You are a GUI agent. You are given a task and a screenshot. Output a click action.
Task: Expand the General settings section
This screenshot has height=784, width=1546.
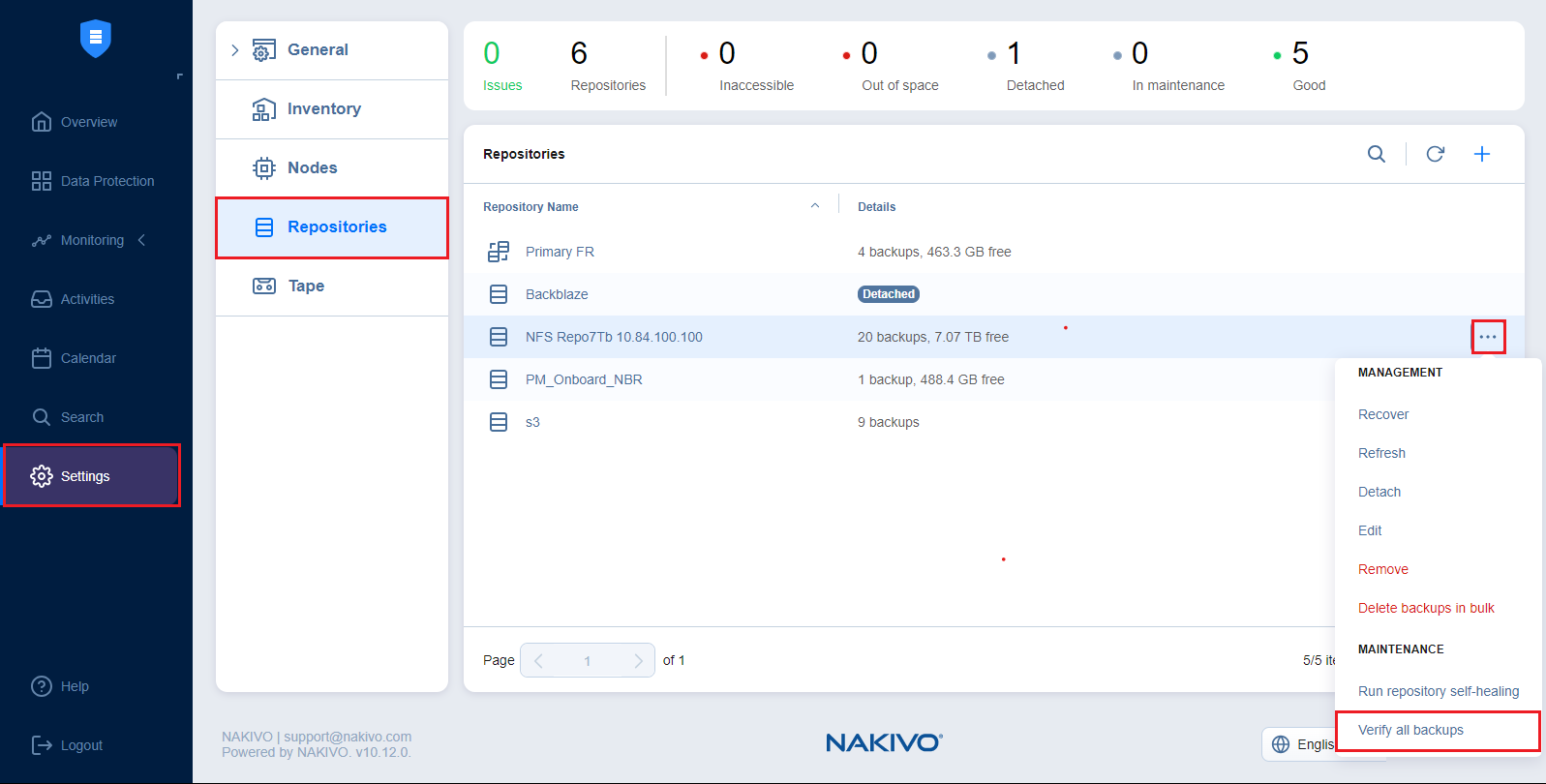coord(235,50)
